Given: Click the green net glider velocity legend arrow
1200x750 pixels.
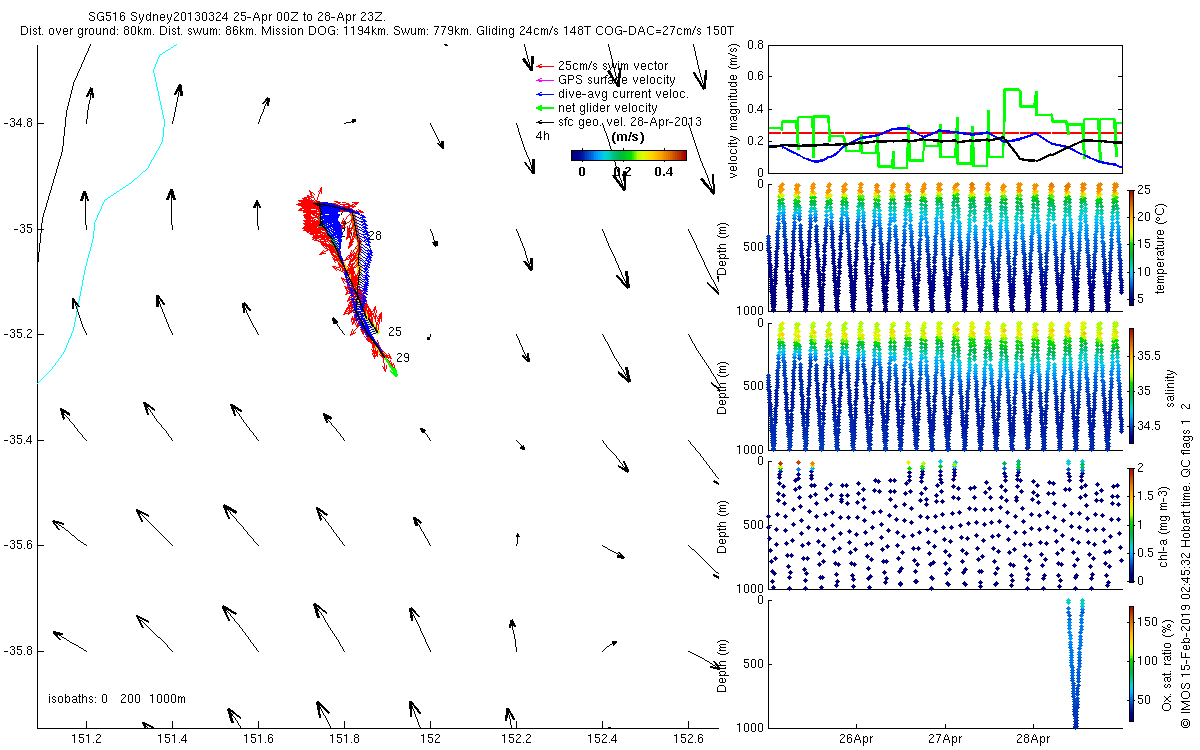Looking at the screenshot, I should pos(545,108).
